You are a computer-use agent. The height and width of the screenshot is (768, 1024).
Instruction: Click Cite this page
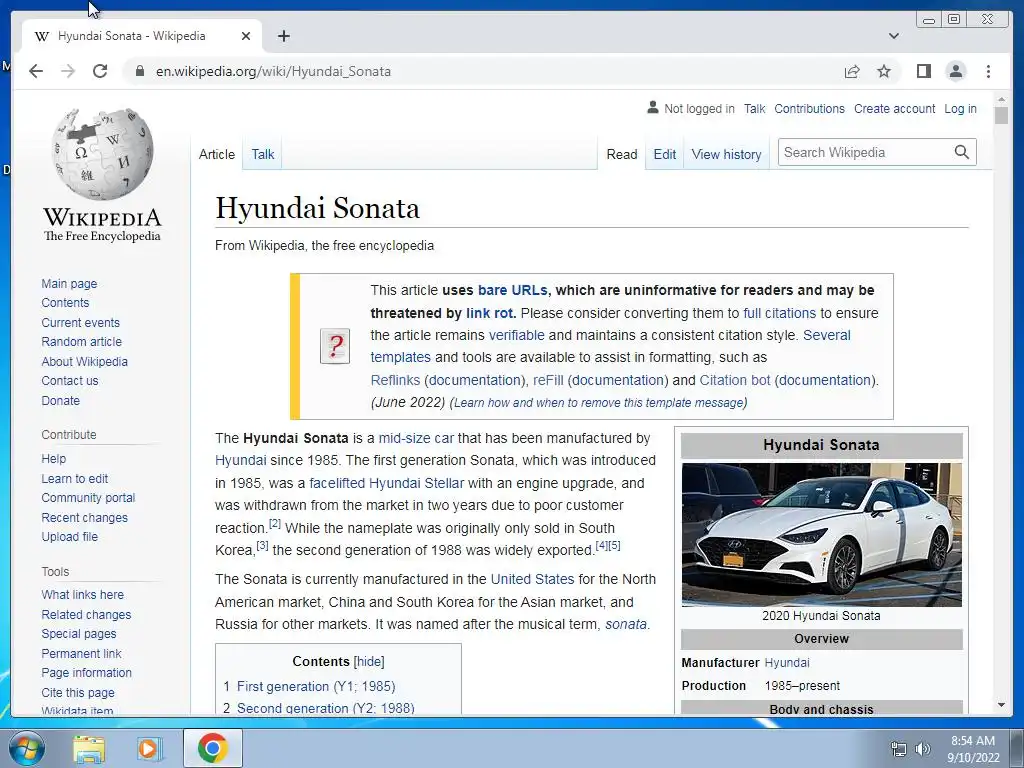click(x=78, y=692)
